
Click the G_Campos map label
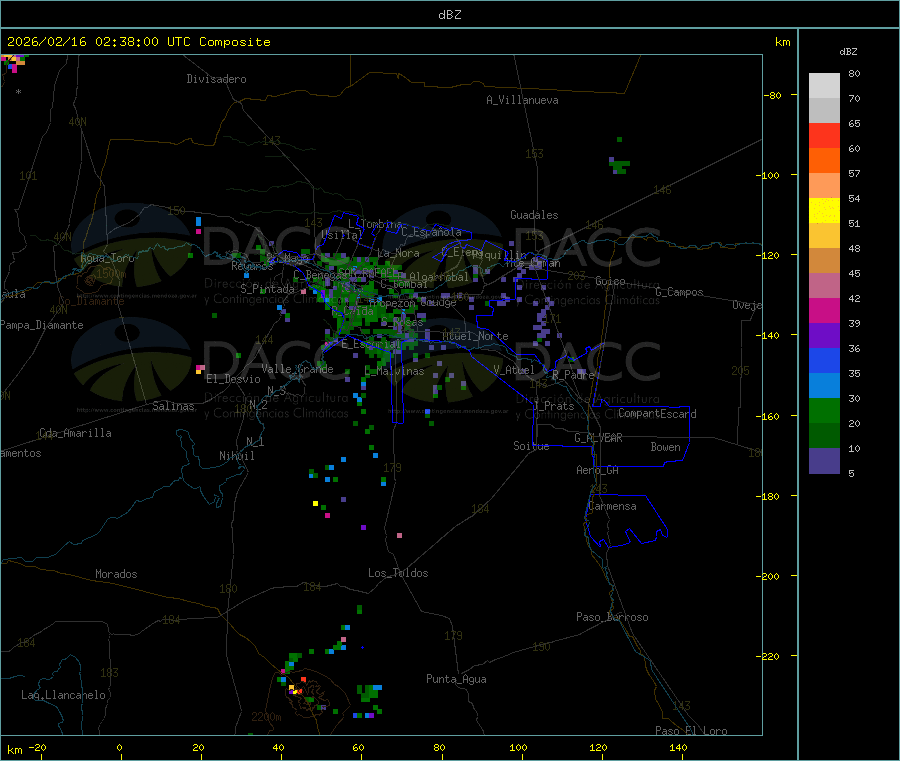pos(679,292)
